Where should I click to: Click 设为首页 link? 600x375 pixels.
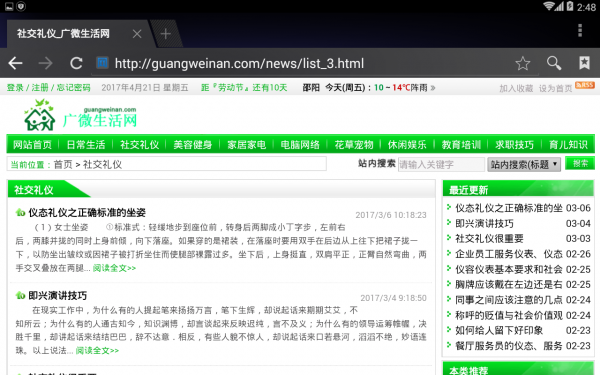point(556,88)
